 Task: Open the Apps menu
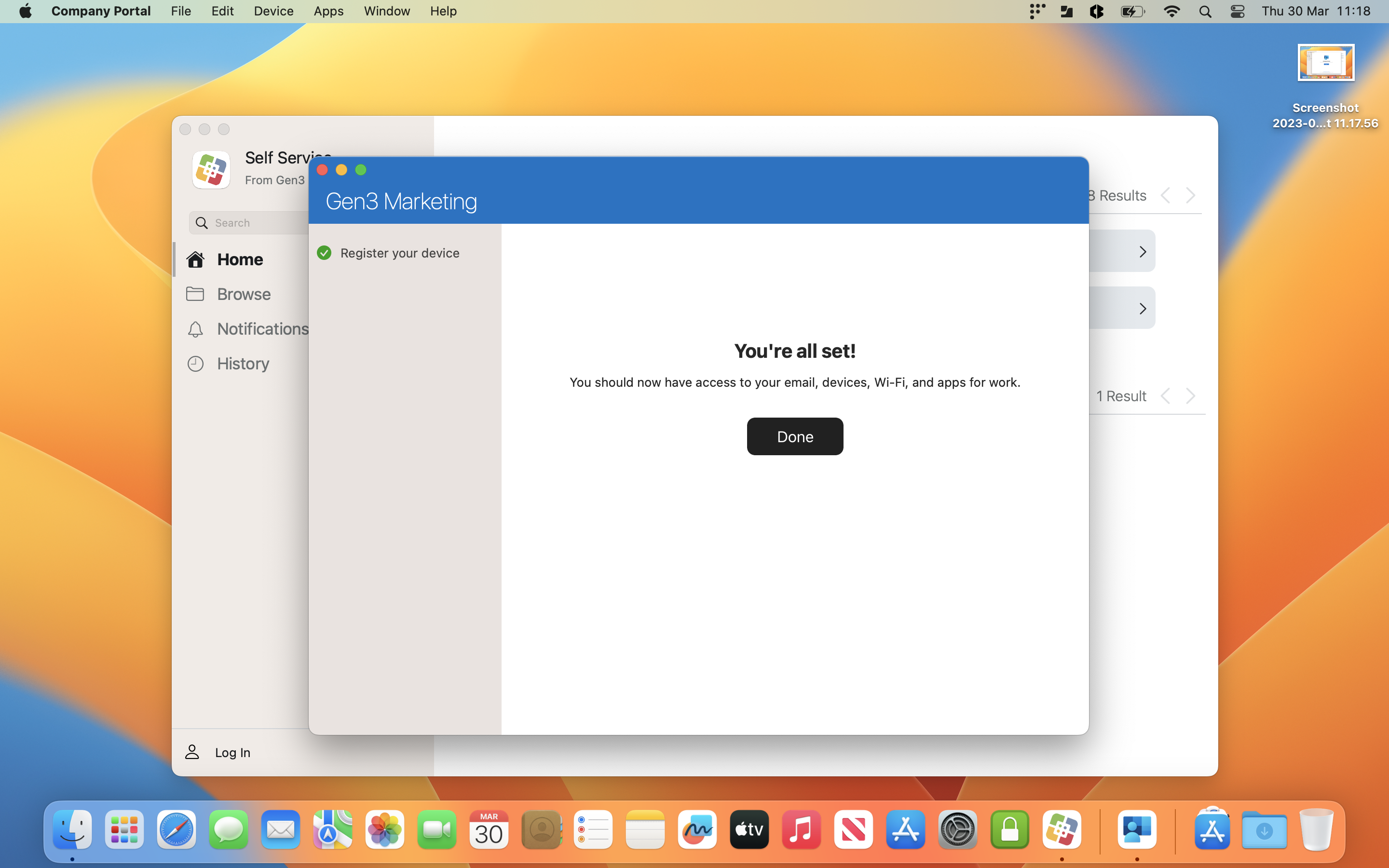pos(328,11)
